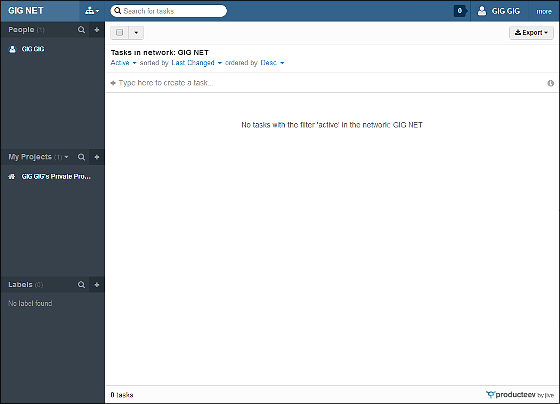
Task: Search people with the magnifier icon
Action: coord(81,30)
